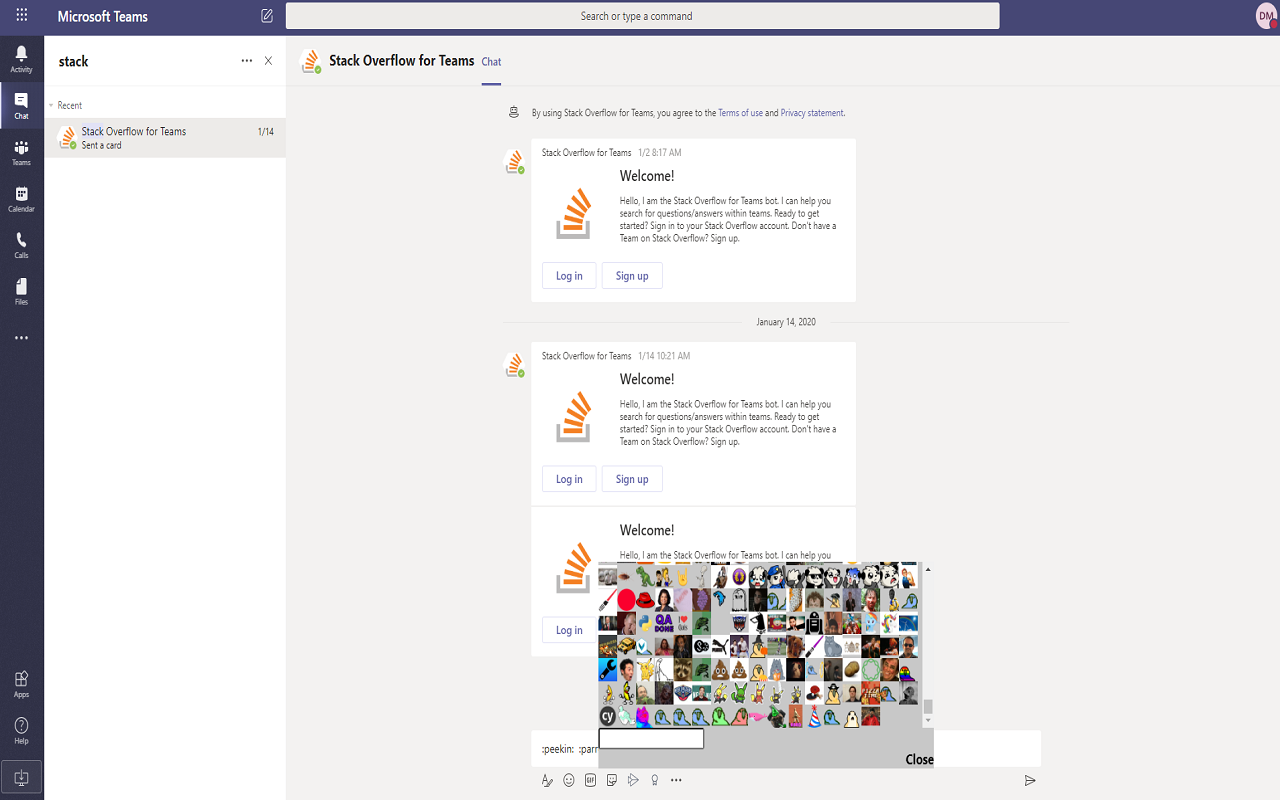Pick the green T-rex emoji
This screenshot has height=800, width=1280.
(645, 576)
